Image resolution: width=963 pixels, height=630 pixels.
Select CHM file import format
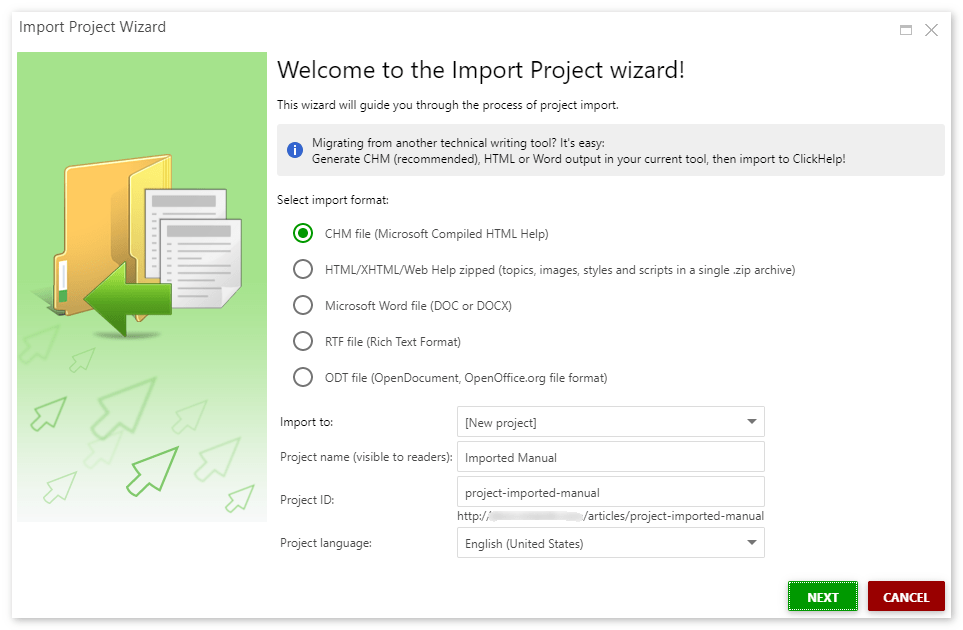point(302,233)
